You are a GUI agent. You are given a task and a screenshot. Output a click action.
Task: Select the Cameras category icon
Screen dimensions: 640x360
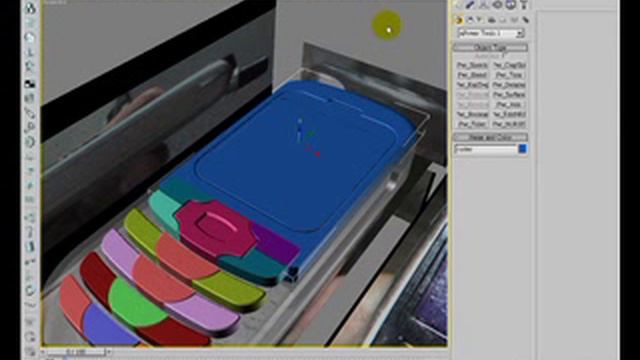click(492, 20)
